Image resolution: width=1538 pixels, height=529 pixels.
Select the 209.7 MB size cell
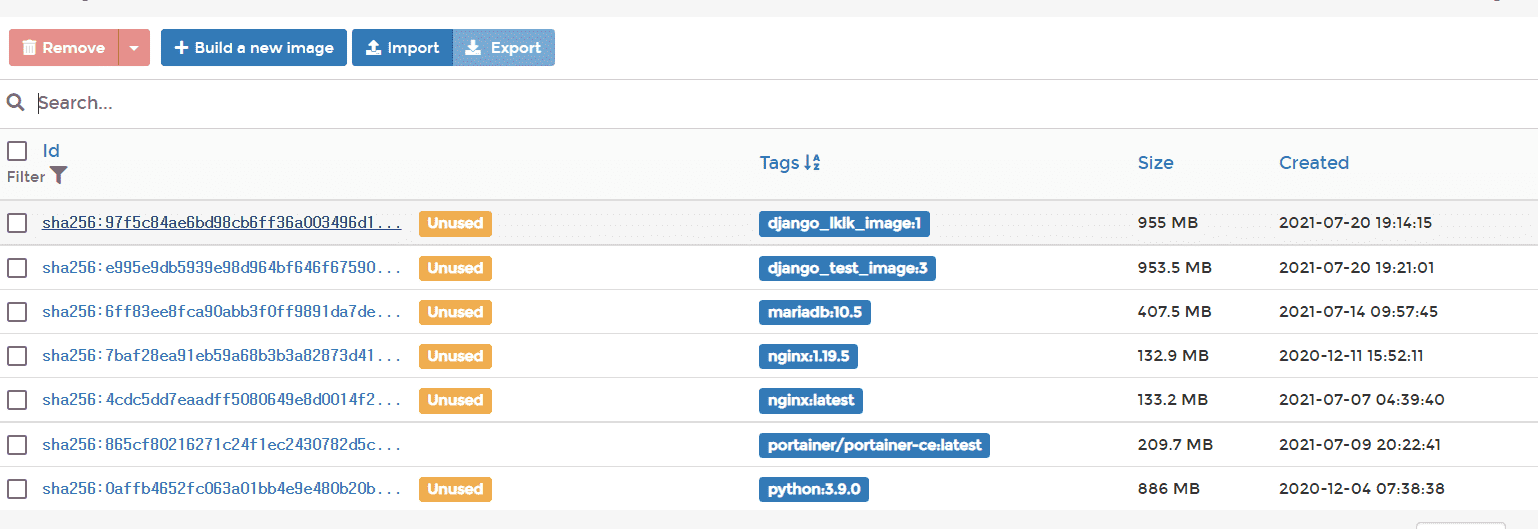(x=1175, y=444)
